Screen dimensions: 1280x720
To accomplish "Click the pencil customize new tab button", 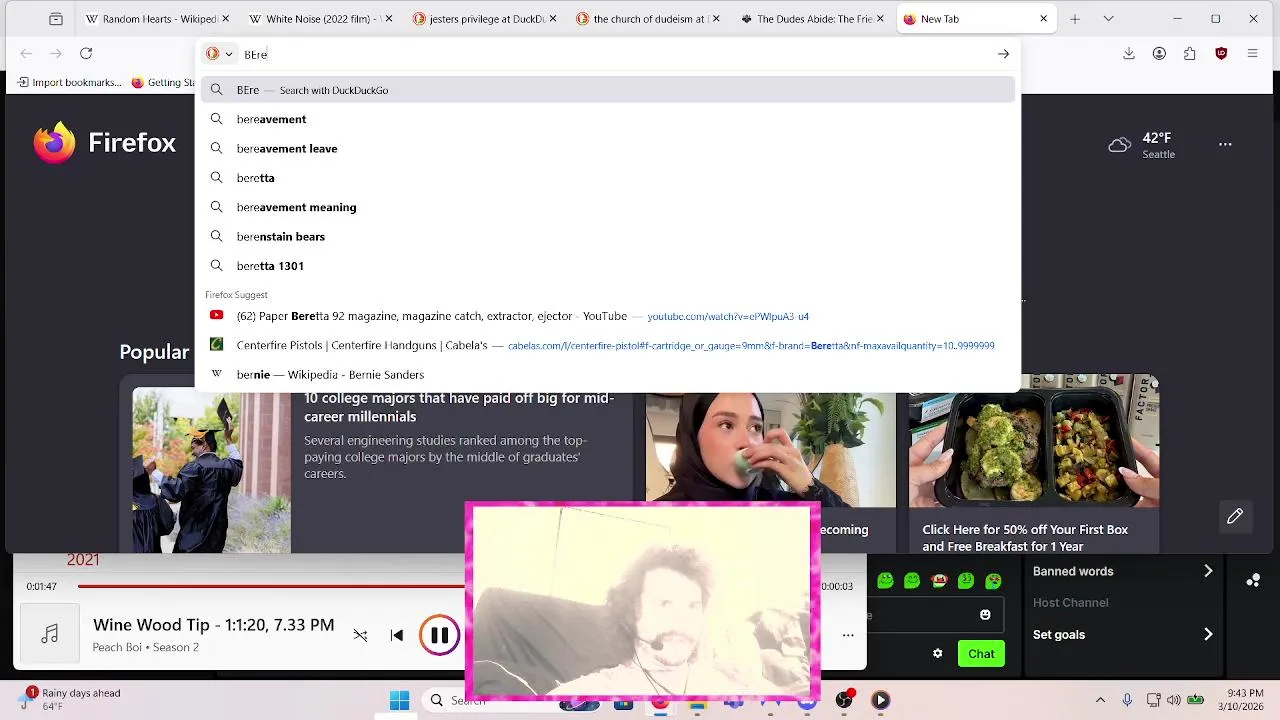I will pos(1235,516).
